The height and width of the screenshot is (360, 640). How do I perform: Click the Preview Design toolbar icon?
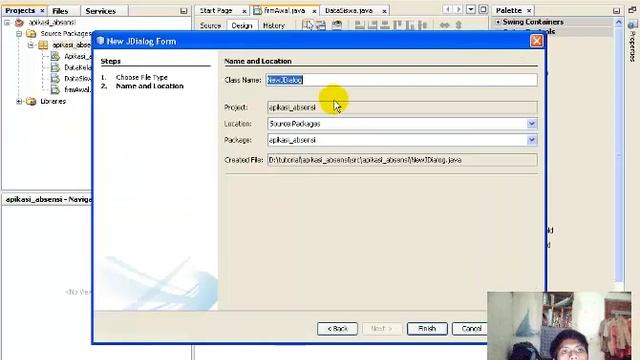pyautogui.click(x=337, y=25)
